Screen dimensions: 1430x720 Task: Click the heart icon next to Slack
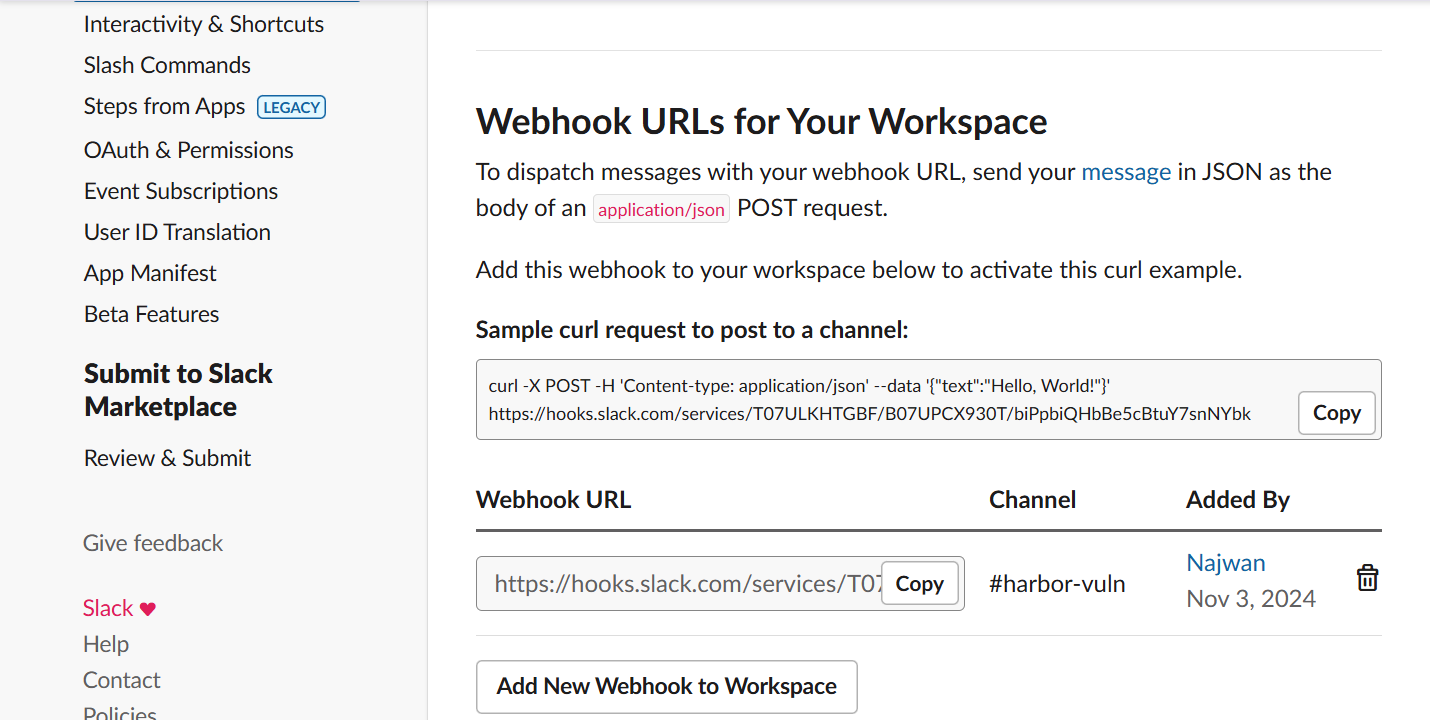[148, 609]
